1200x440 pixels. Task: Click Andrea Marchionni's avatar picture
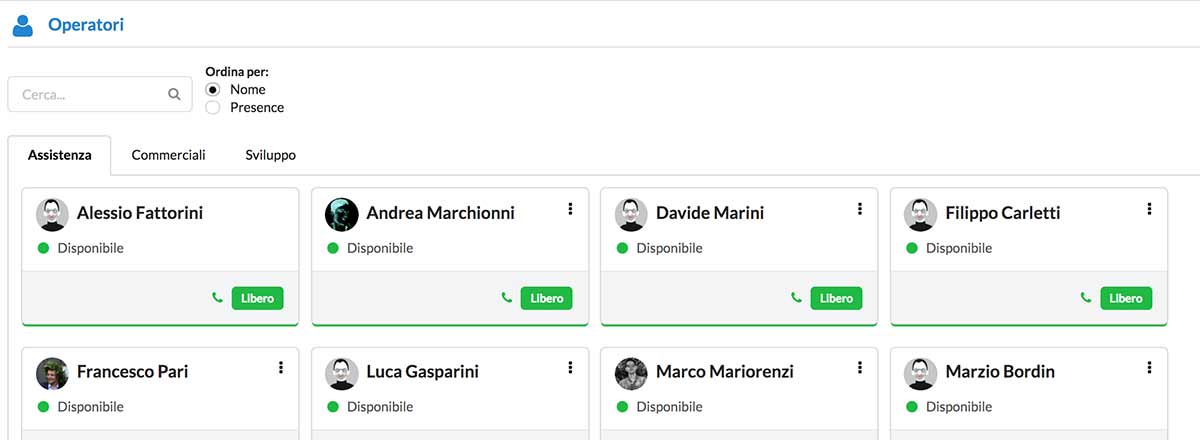342,214
